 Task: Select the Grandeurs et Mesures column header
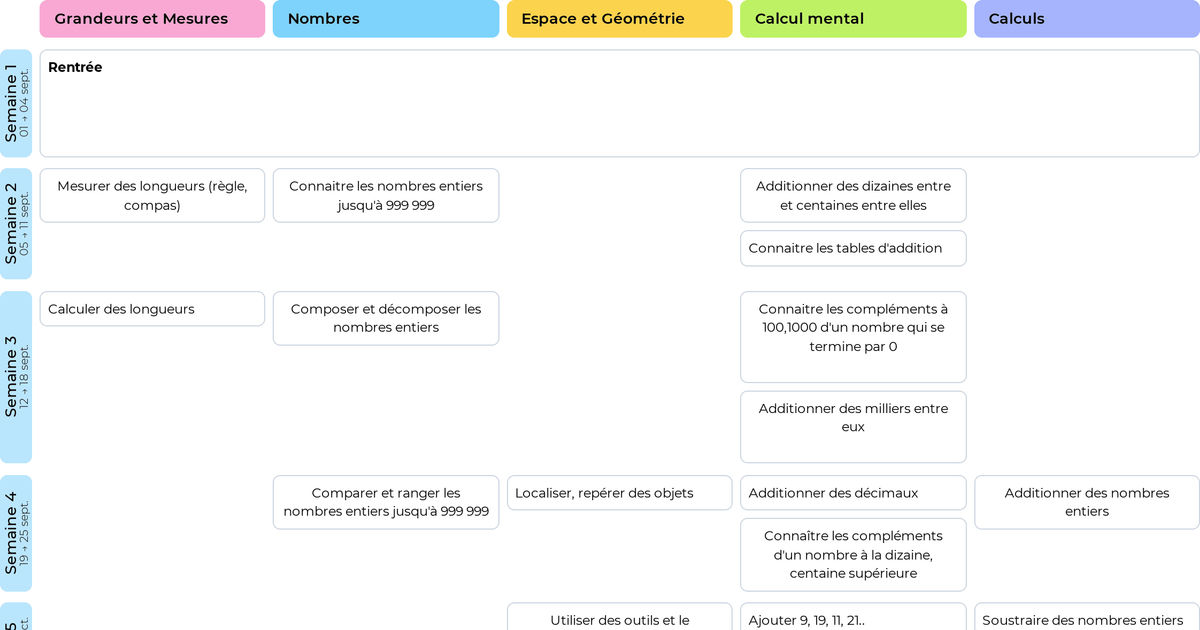point(152,19)
